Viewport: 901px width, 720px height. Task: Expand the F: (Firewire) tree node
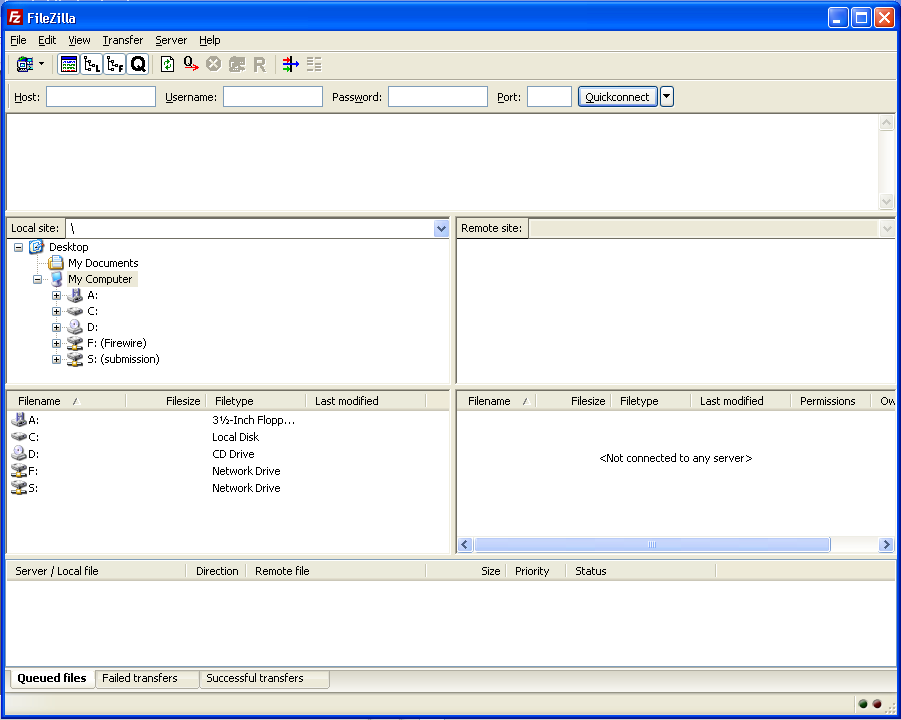point(56,344)
